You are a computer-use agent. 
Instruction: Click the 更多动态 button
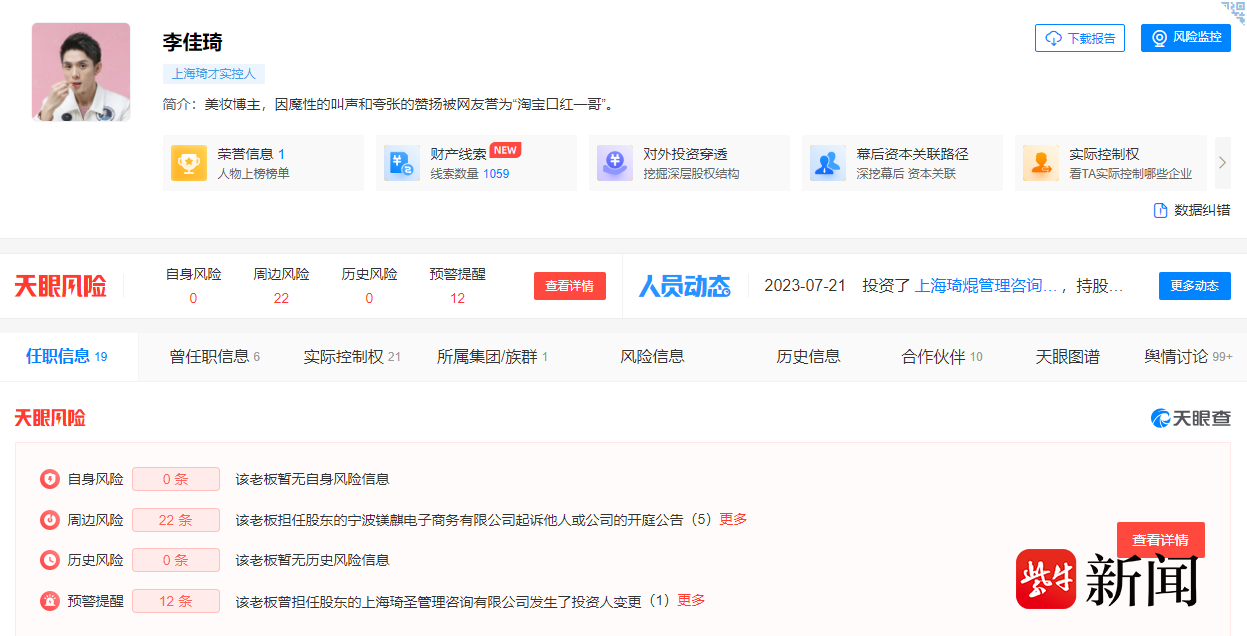[x=1195, y=286]
